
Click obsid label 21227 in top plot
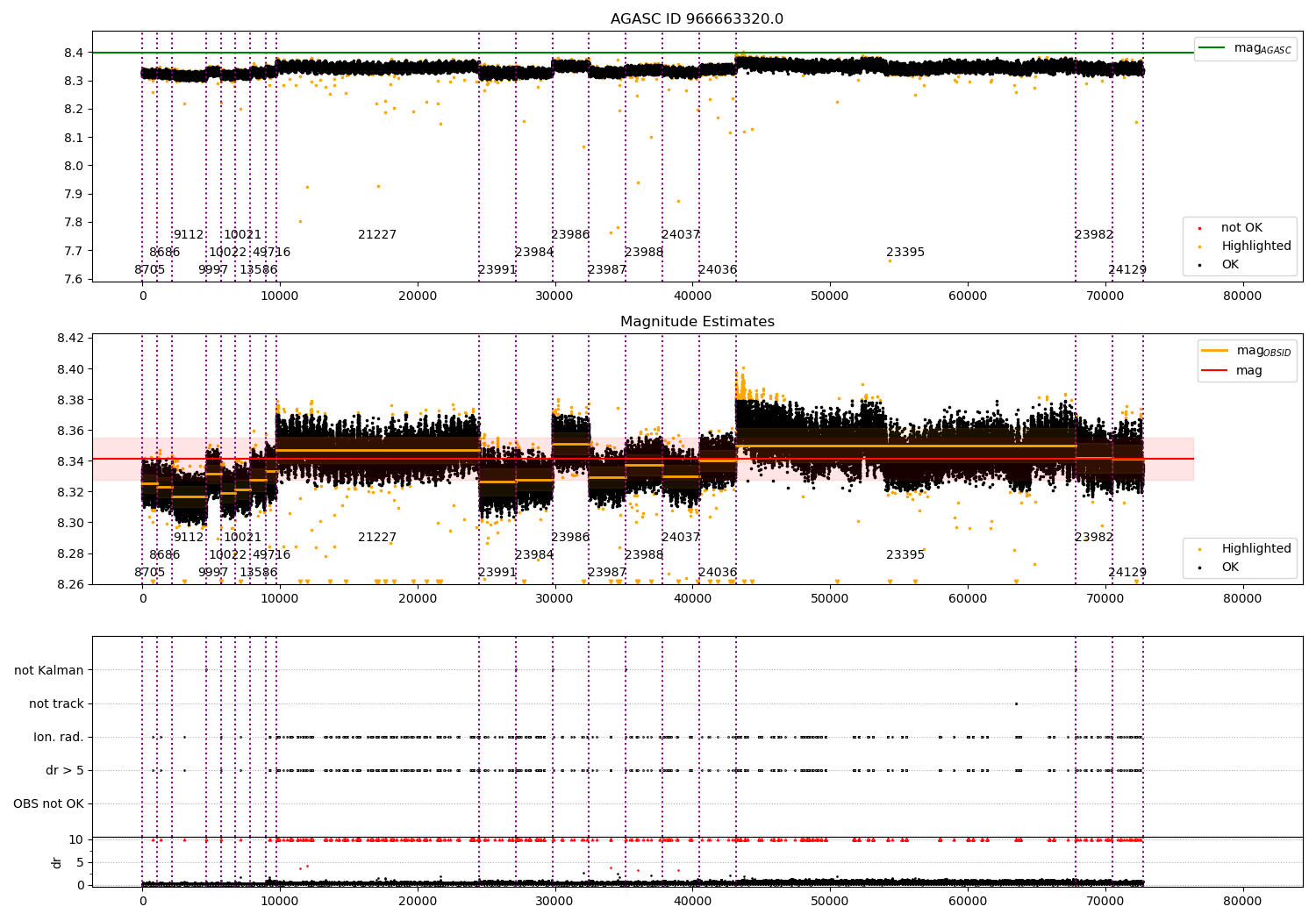[x=377, y=235]
